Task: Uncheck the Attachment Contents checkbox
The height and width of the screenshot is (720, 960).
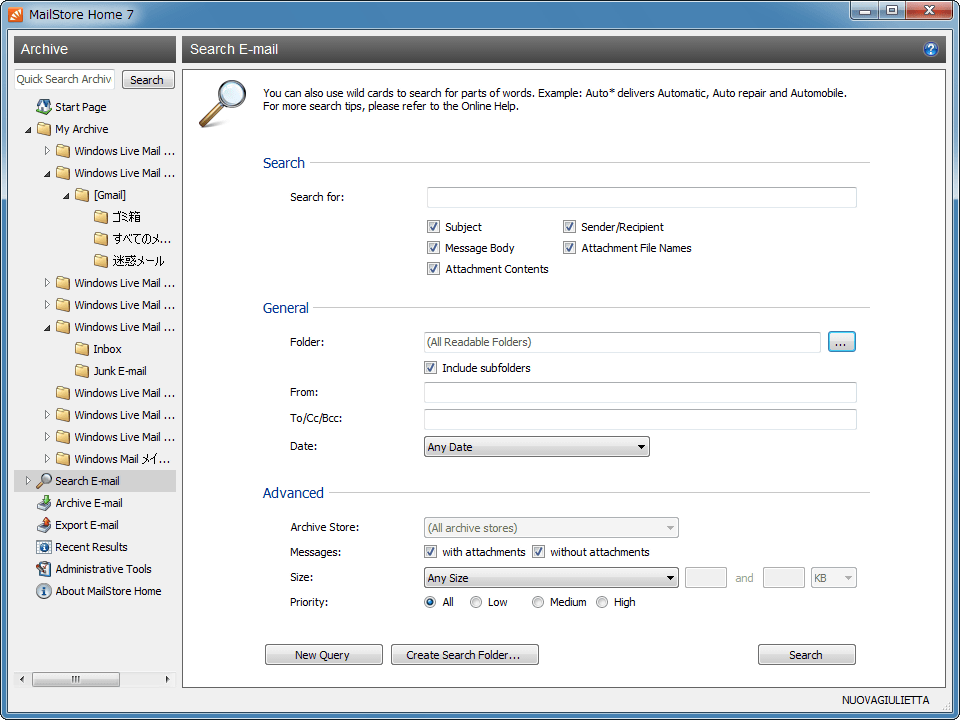Action: click(x=433, y=268)
